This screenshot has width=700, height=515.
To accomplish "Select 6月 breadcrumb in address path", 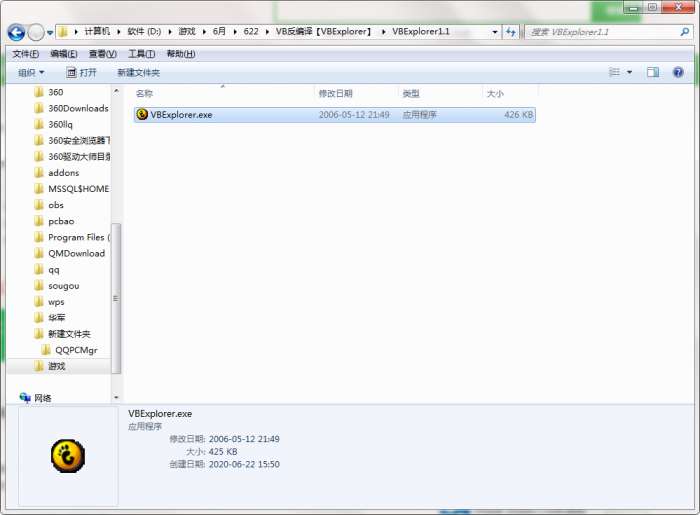I will [x=219, y=31].
